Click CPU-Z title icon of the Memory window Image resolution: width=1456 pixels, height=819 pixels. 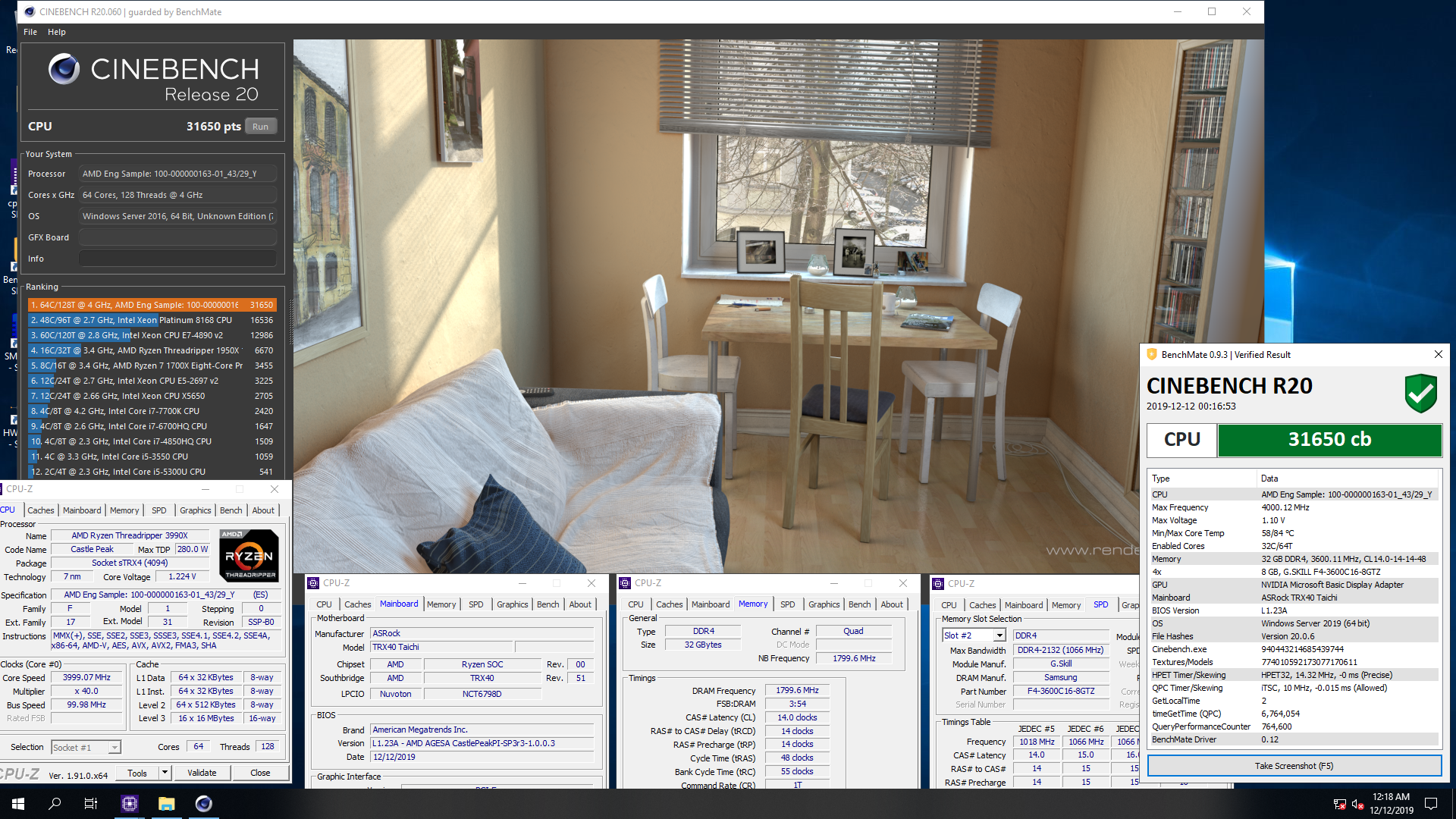(625, 583)
